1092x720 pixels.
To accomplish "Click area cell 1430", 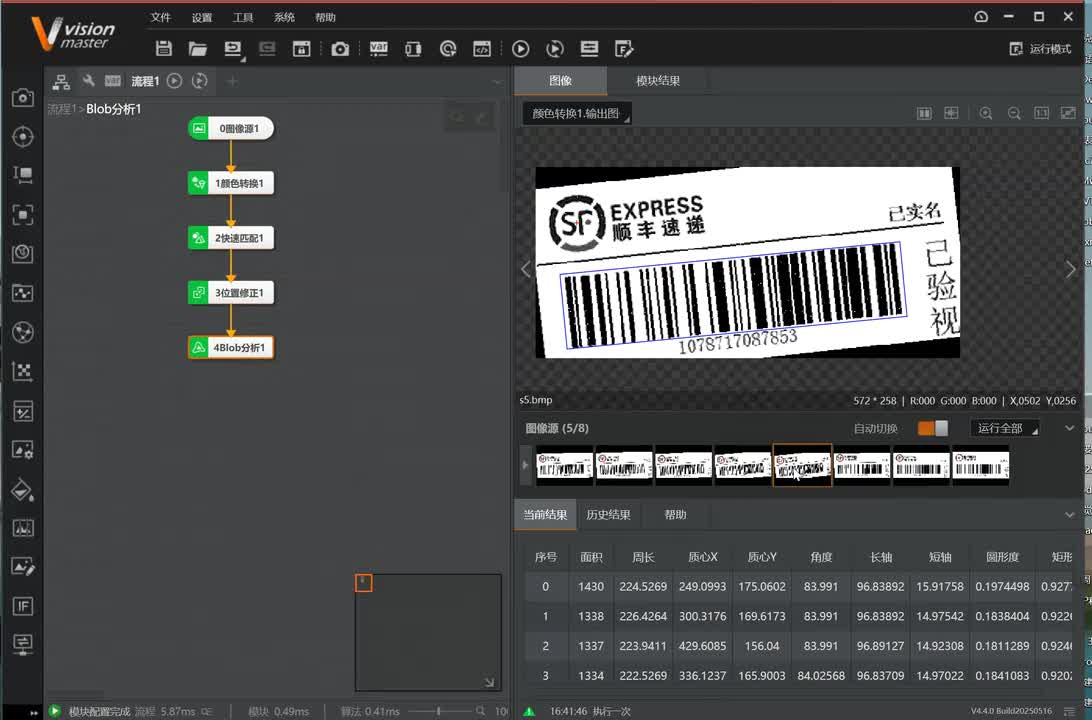I will point(591,586).
